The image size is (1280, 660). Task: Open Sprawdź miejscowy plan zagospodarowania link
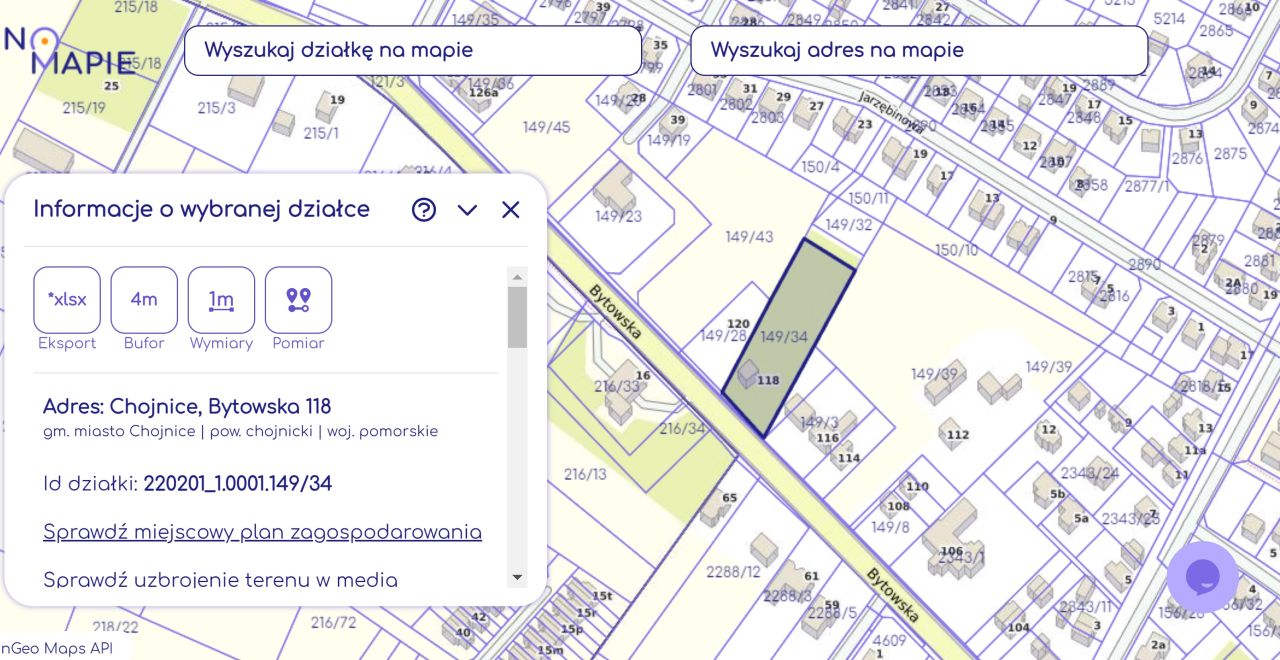click(262, 532)
